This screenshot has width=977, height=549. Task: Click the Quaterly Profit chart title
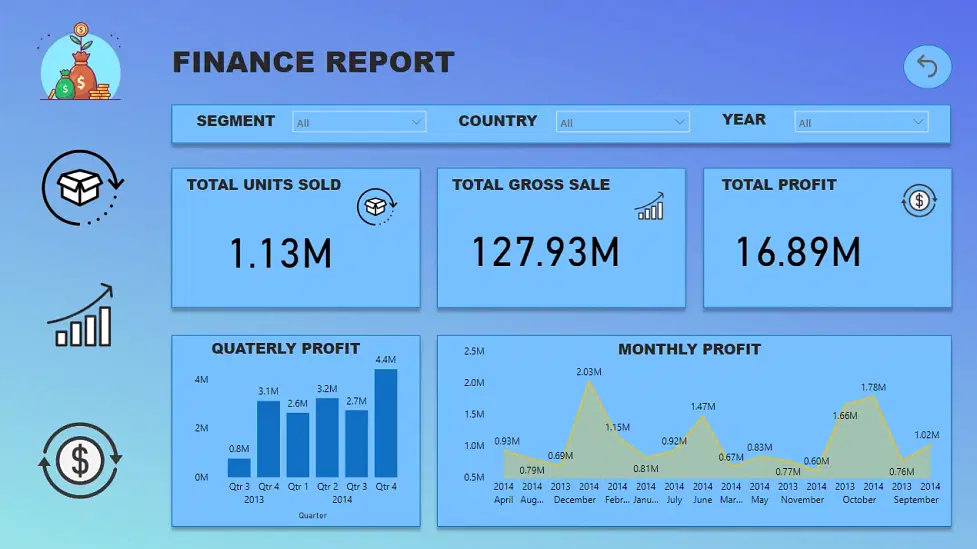pyautogui.click(x=285, y=348)
